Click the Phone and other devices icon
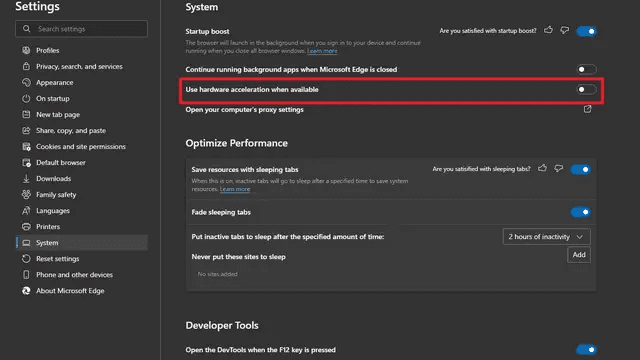 pyautogui.click(x=26, y=275)
